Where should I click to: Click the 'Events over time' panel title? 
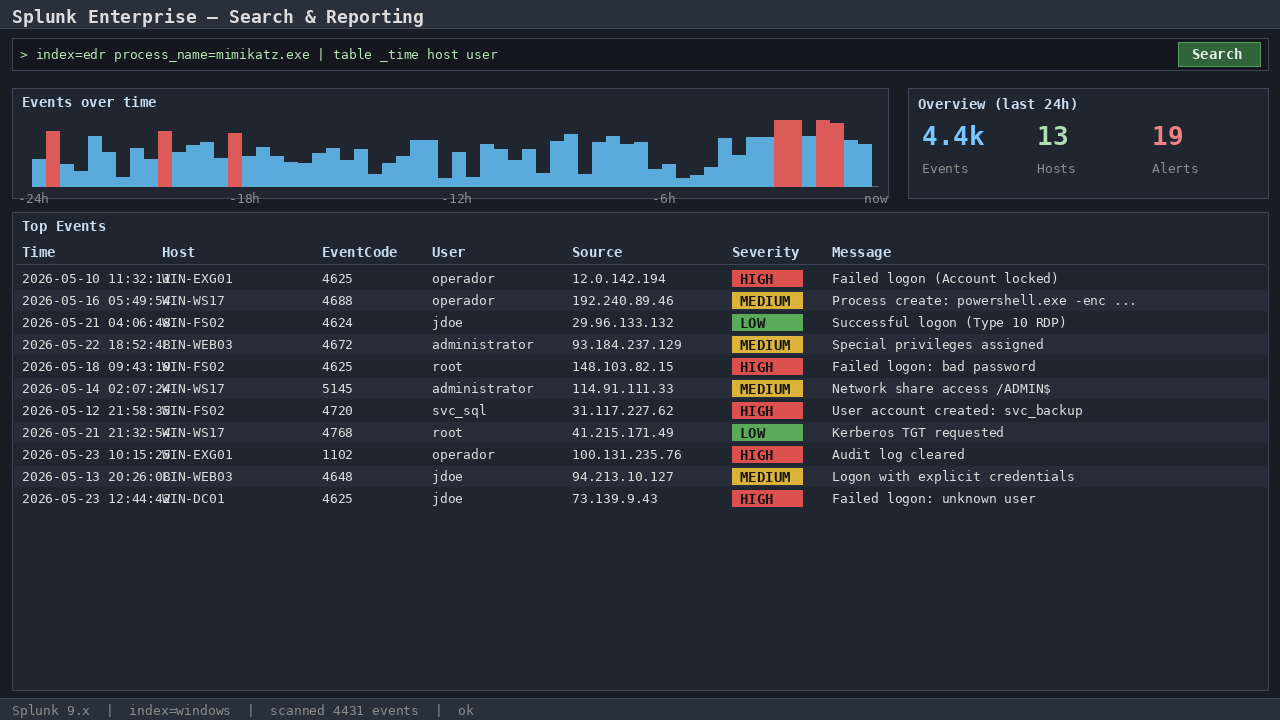click(89, 102)
